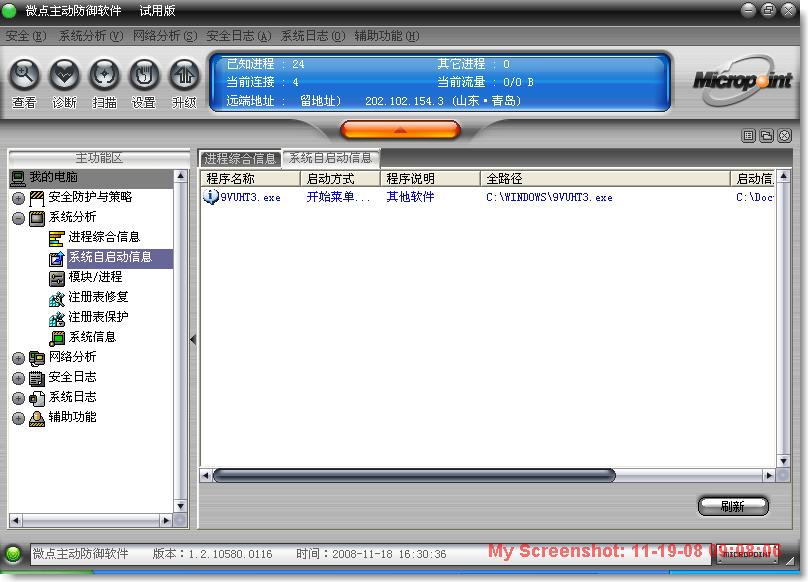Open the 安全(E) menu
Screen dimensions: 808x582
[x=26, y=36]
